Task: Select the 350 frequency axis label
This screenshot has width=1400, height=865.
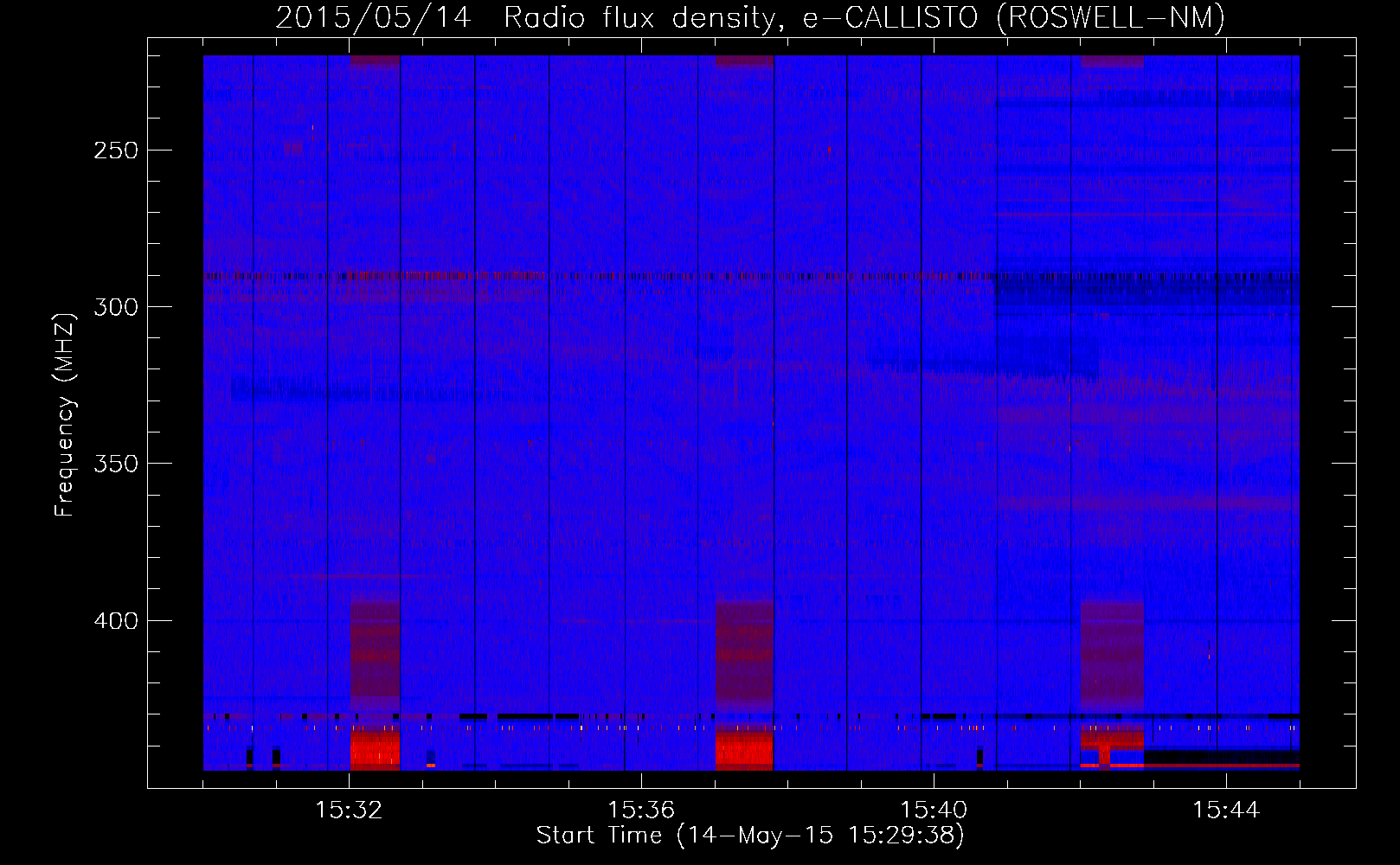Action: (116, 464)
